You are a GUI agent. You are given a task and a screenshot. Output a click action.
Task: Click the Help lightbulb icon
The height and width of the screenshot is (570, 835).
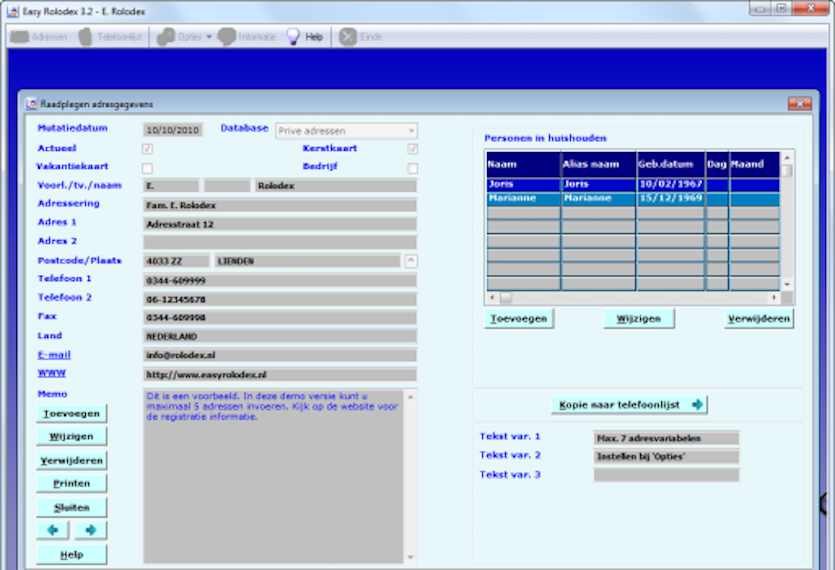pyautogui.click(x=293, y=37)
